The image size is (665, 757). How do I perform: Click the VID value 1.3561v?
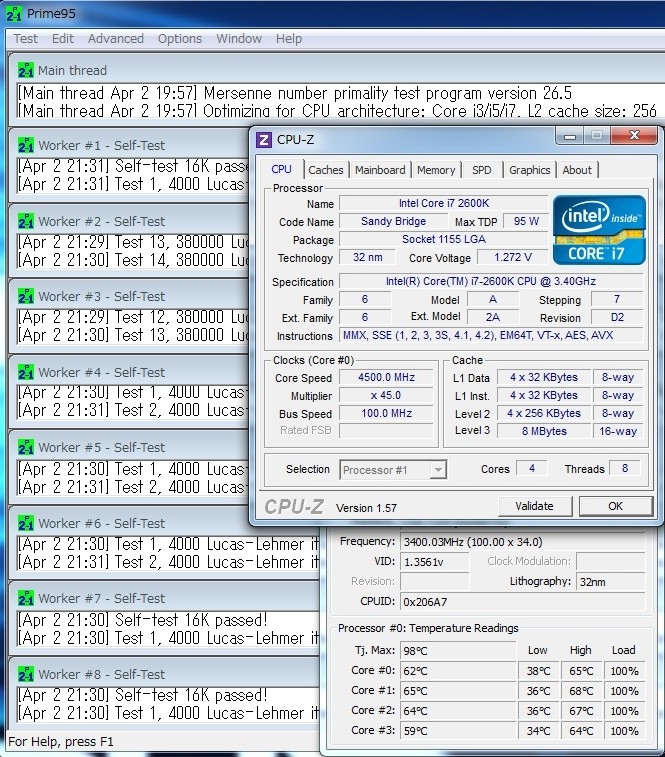[x=434, y=562]
